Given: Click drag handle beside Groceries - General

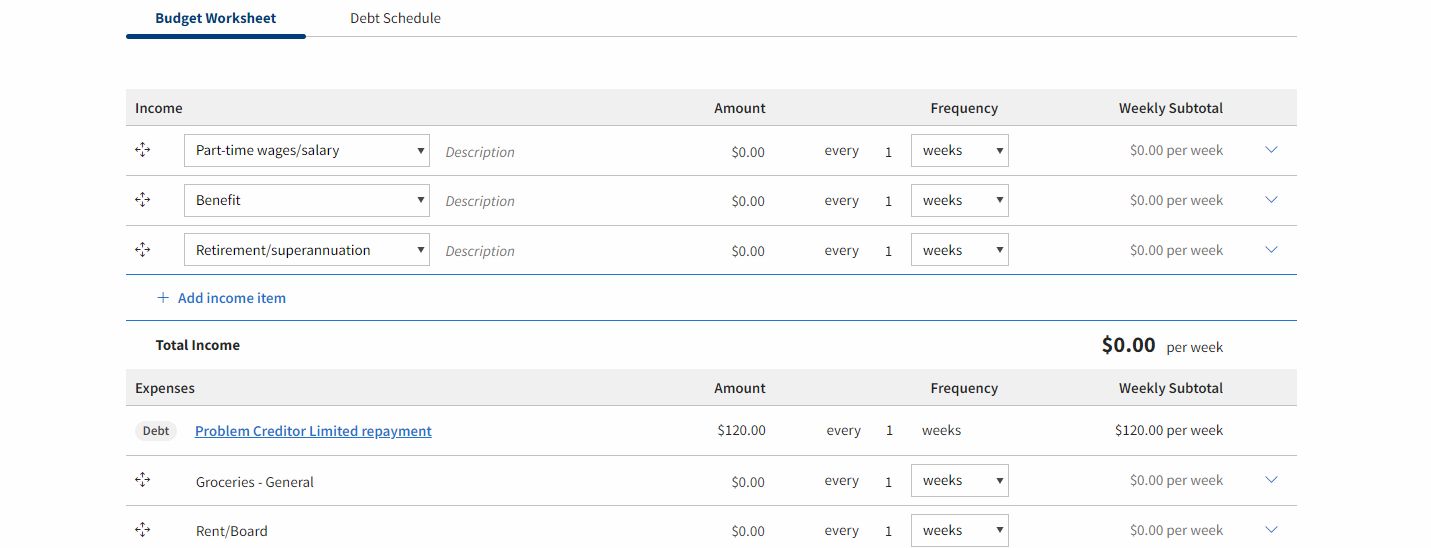Looking at the screenshot, I should point(142,481).
